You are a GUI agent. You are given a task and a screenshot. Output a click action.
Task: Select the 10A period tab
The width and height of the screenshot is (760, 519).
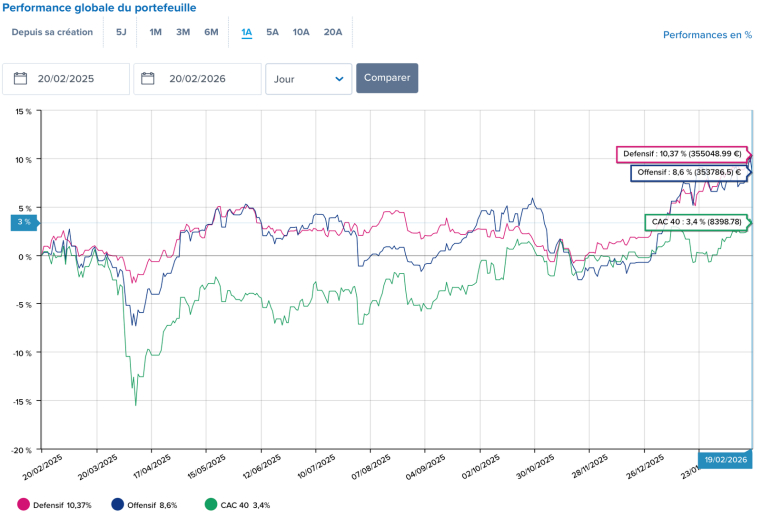(301, 32)
